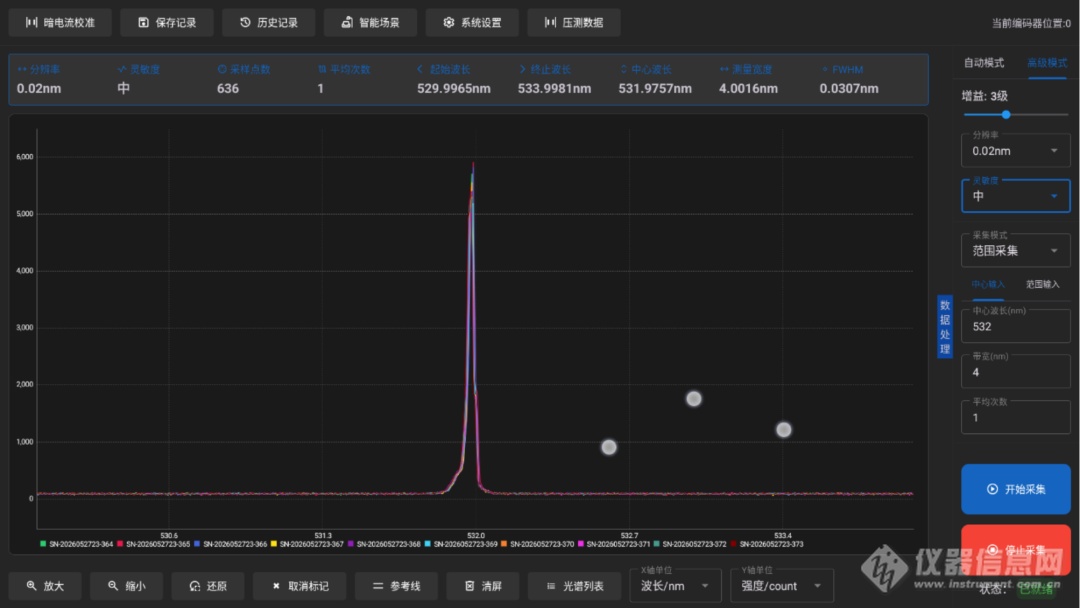This screenshot has height=608, width=1080.
Task: Switch to the 范围输入 tab
Action: pos(1043,284)
